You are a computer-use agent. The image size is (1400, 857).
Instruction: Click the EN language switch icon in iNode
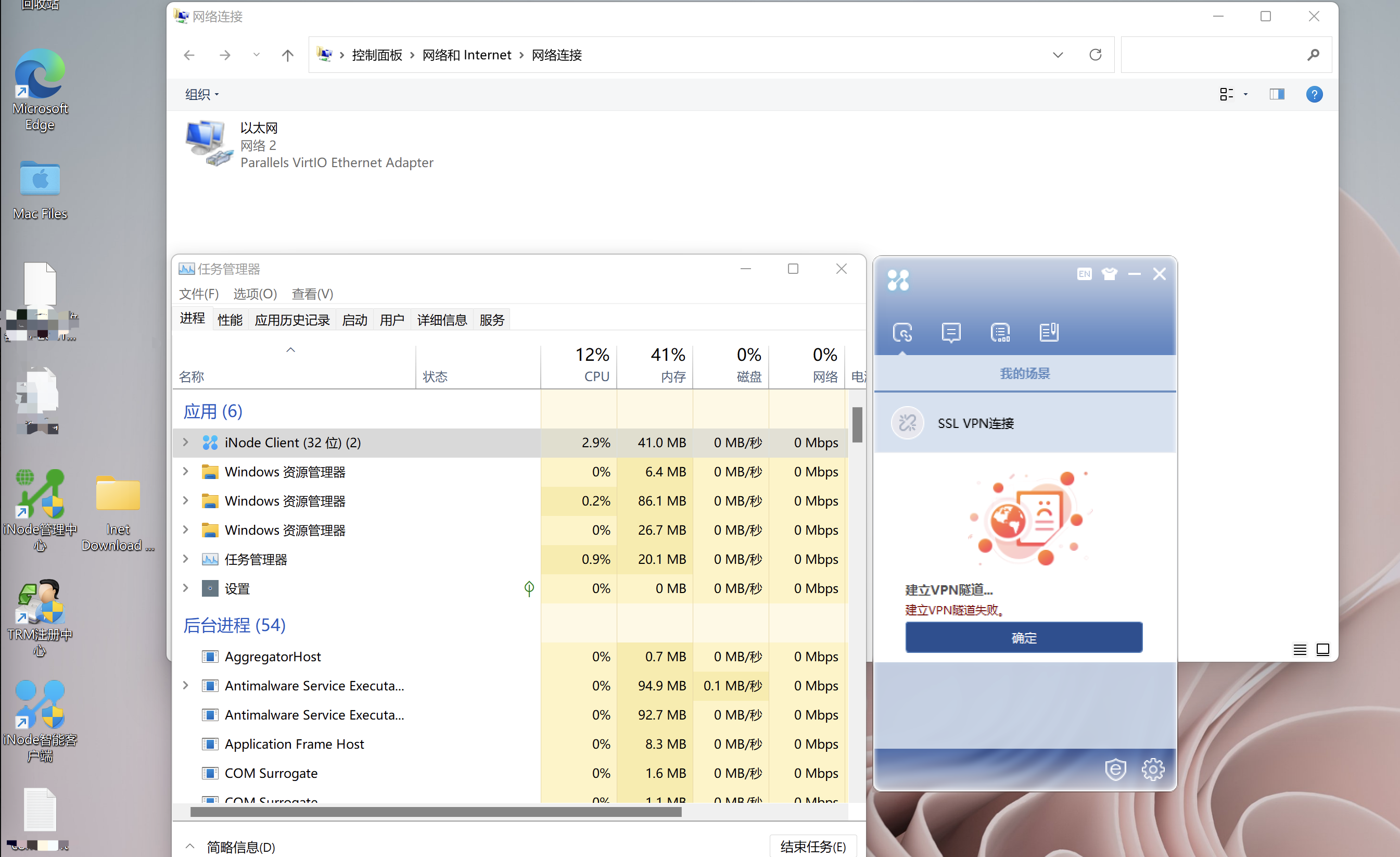tap(1084, 274)
